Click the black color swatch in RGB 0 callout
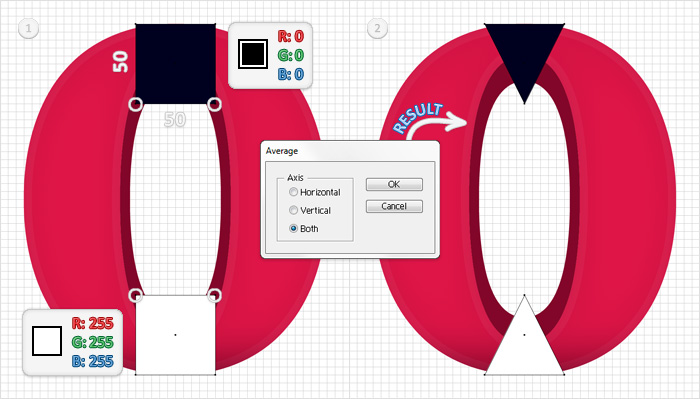Viewport: 700px width, 399px height. click(x=253, y=54)
